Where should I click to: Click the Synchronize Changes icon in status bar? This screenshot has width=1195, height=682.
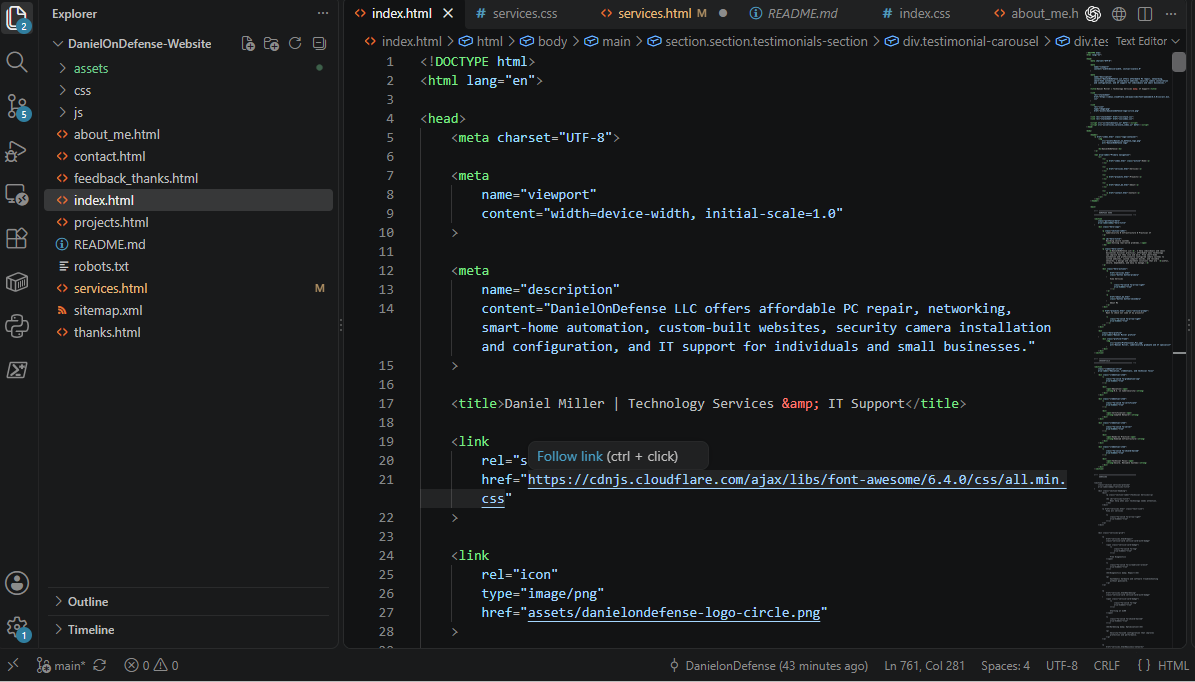(100, 665)
